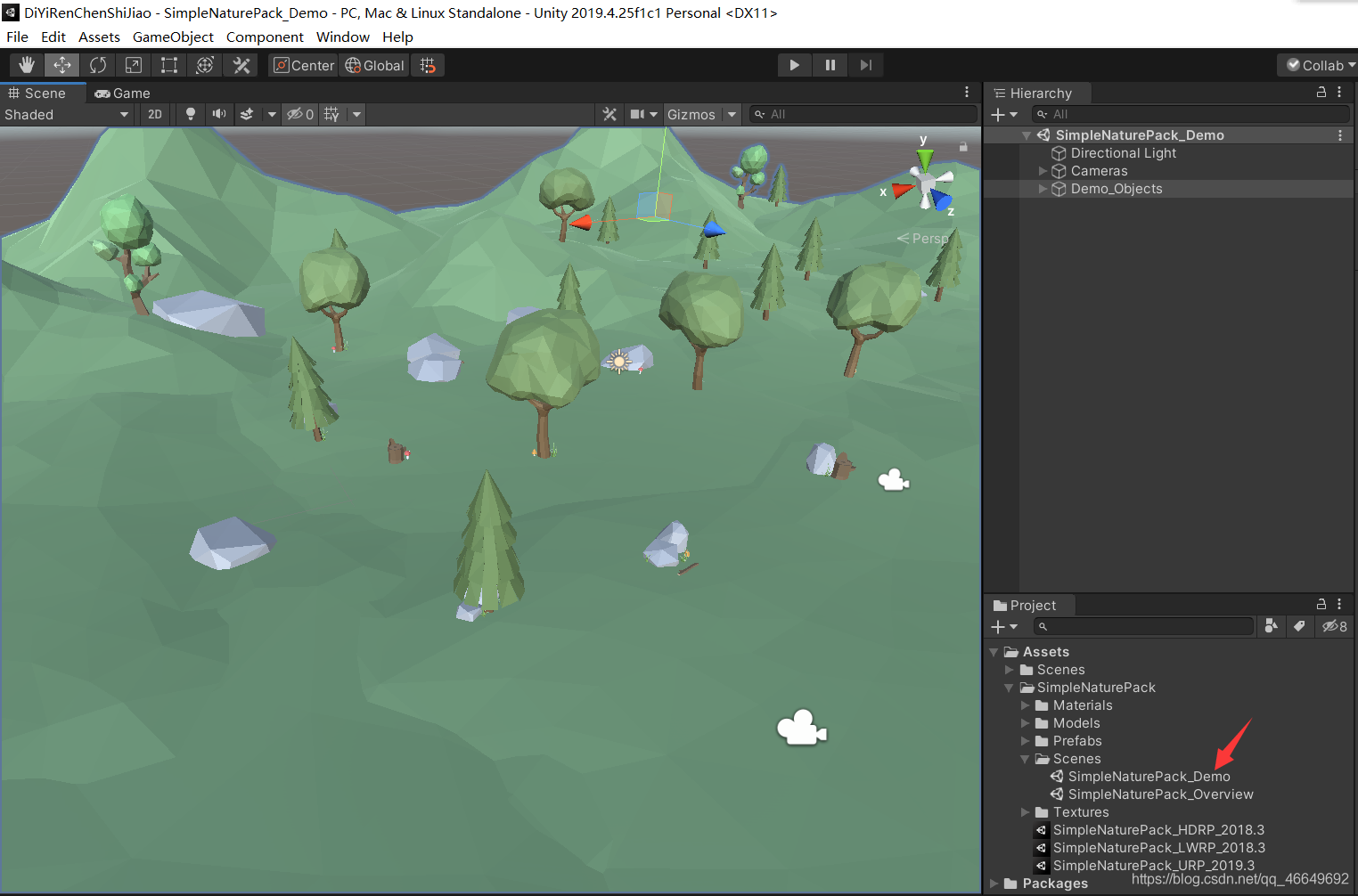The width and height of the screenshot is (1358, 896).
Task: Open Gizmos dropdown arrow
Action: click(732, 114)
